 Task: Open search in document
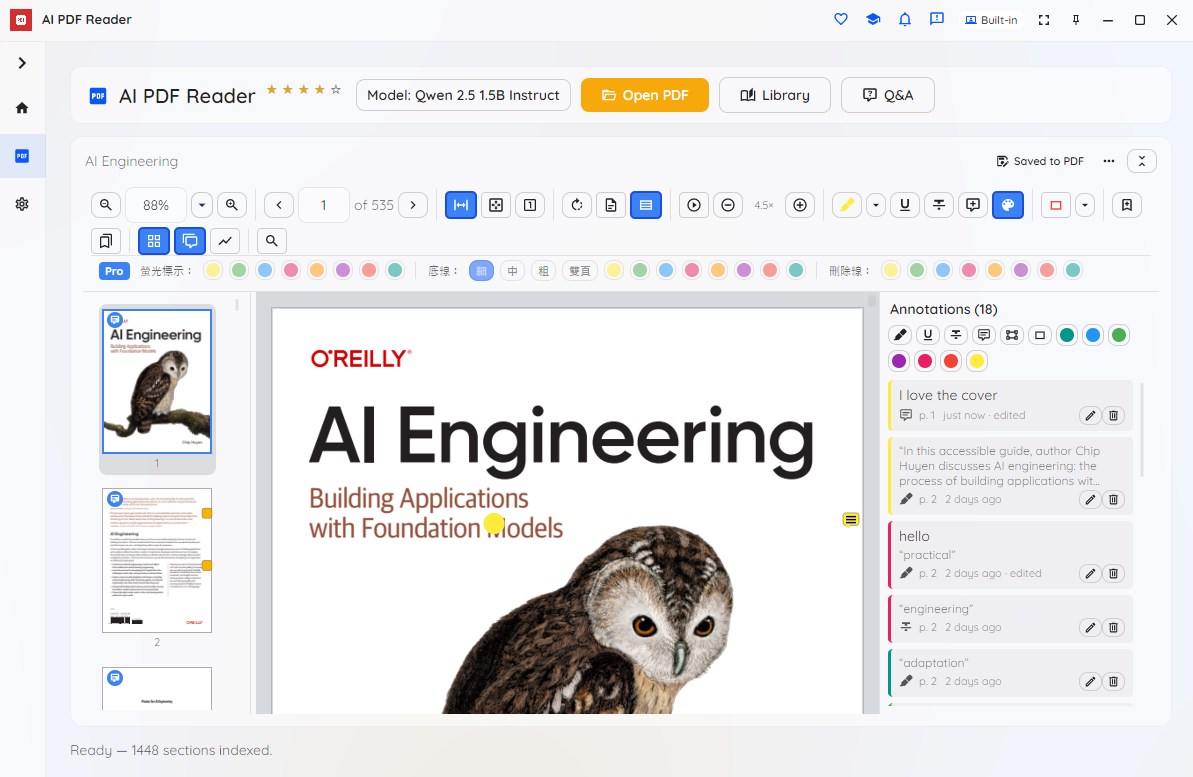pyautogui.click(x=272, y=241)
